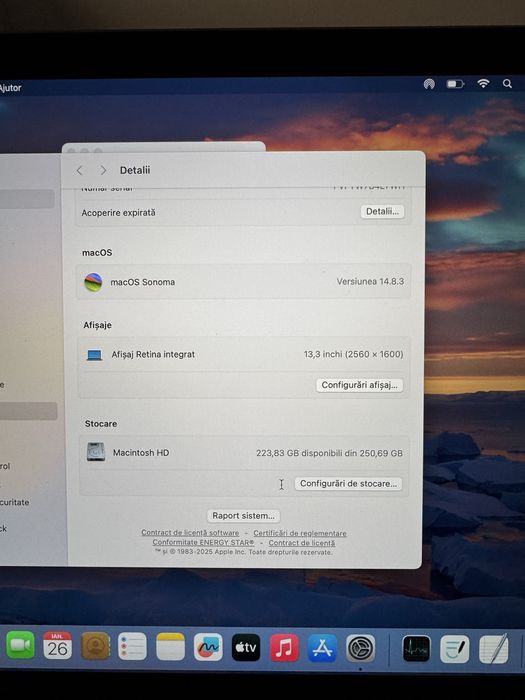Click the Detalii window title
The width and height of the screenshot is (525, 700).
coord(135,170)
